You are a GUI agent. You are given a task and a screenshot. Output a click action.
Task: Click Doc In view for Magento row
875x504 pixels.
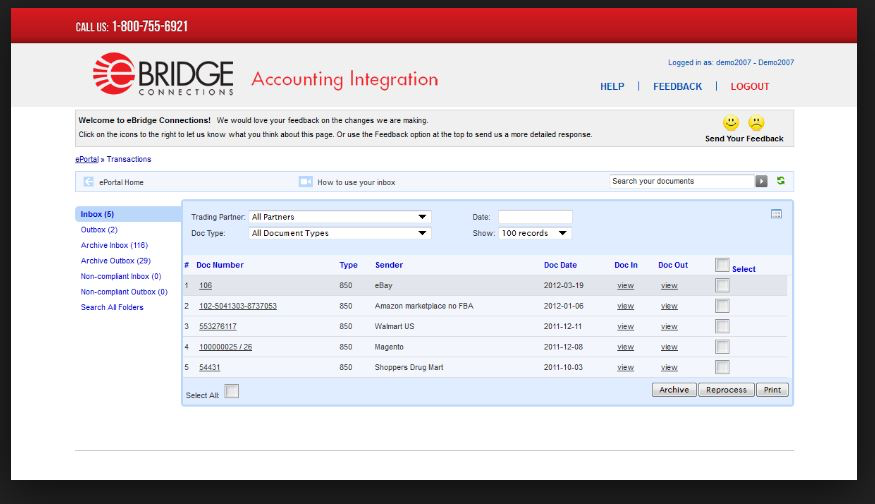pyautogui.click(x=626, y=347)
